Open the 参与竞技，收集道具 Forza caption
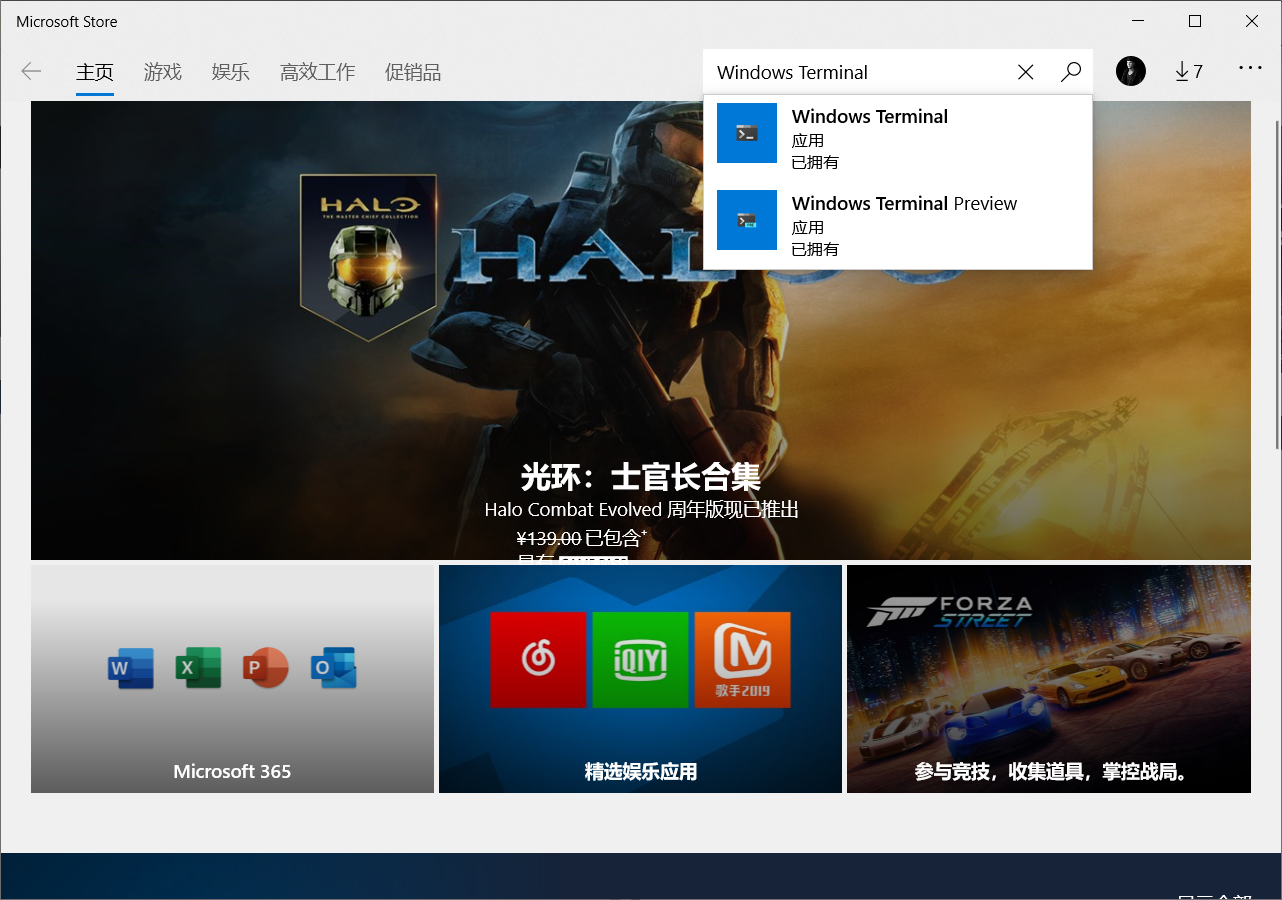The width and height of the screenshot is (1282, 900). tap(1050, 771)
